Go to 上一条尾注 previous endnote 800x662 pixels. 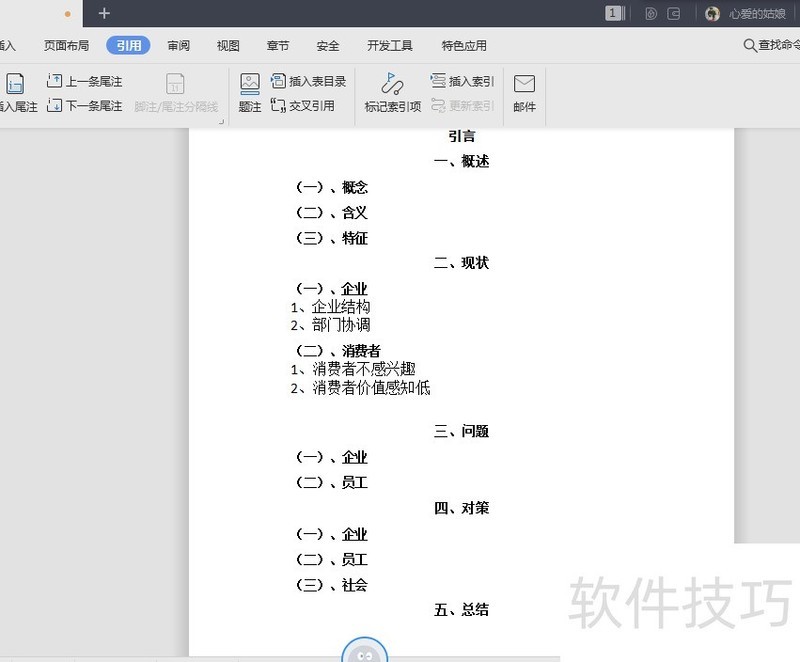click(x=85, y=81)
